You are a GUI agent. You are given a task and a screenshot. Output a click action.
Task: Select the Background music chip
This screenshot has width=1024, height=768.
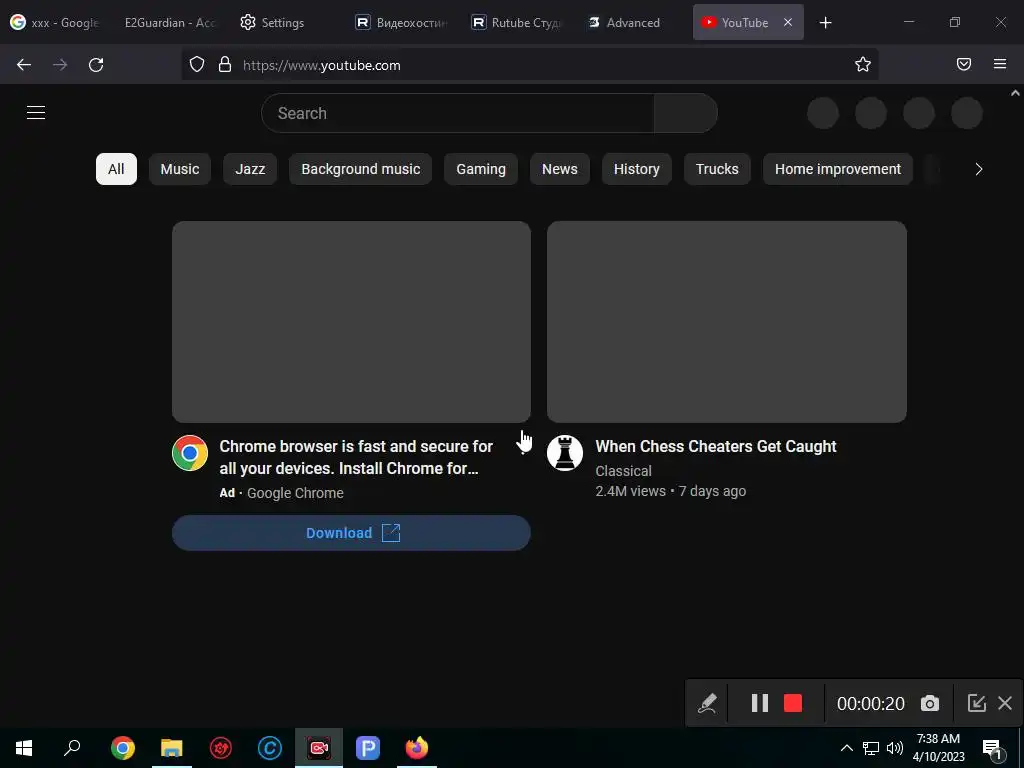coord(360,169)
